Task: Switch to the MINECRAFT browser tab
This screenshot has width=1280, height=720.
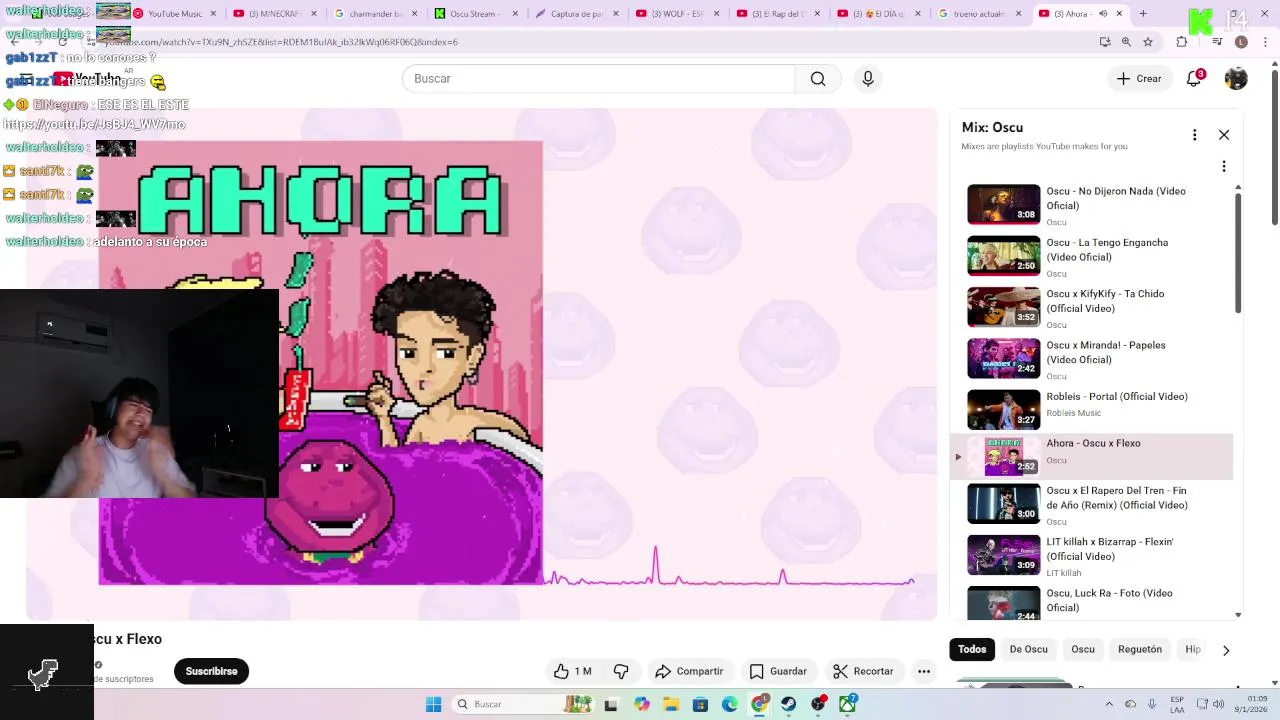Action: tap(274, 14)
